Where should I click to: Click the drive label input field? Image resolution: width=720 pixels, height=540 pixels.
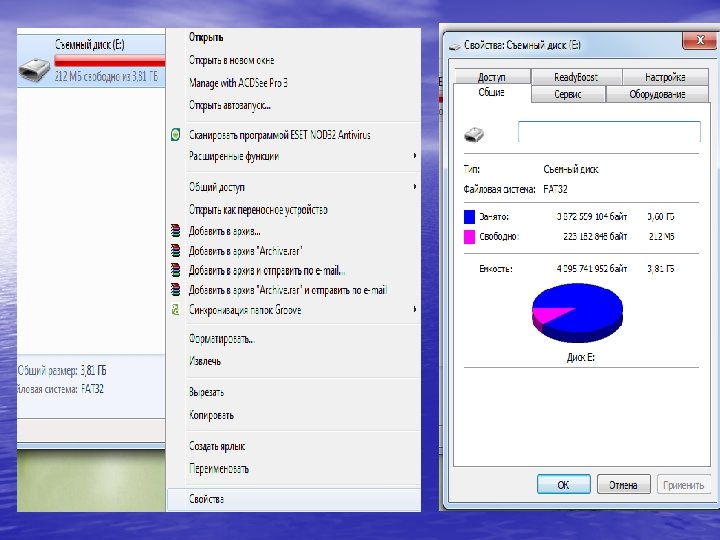tap(609, 132)
